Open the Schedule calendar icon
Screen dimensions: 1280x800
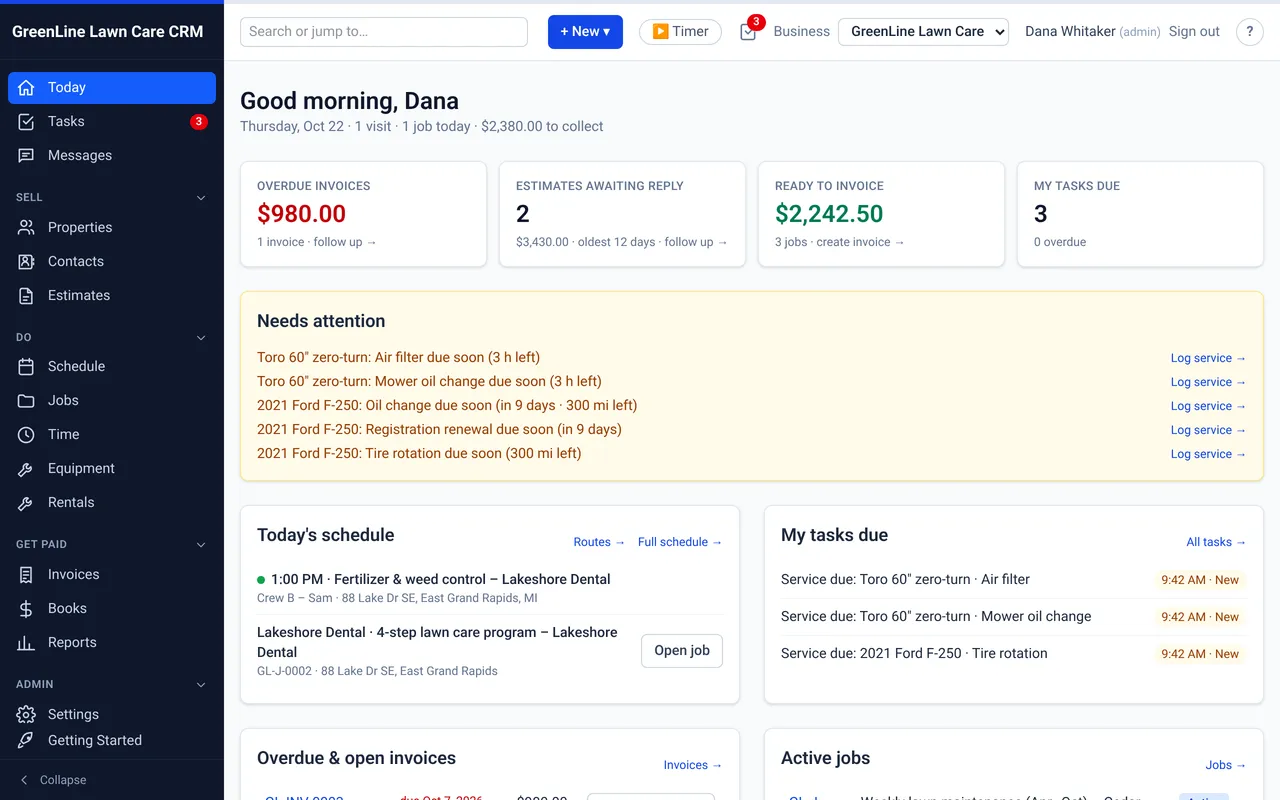pyautogui.click(x=27, y=367)
